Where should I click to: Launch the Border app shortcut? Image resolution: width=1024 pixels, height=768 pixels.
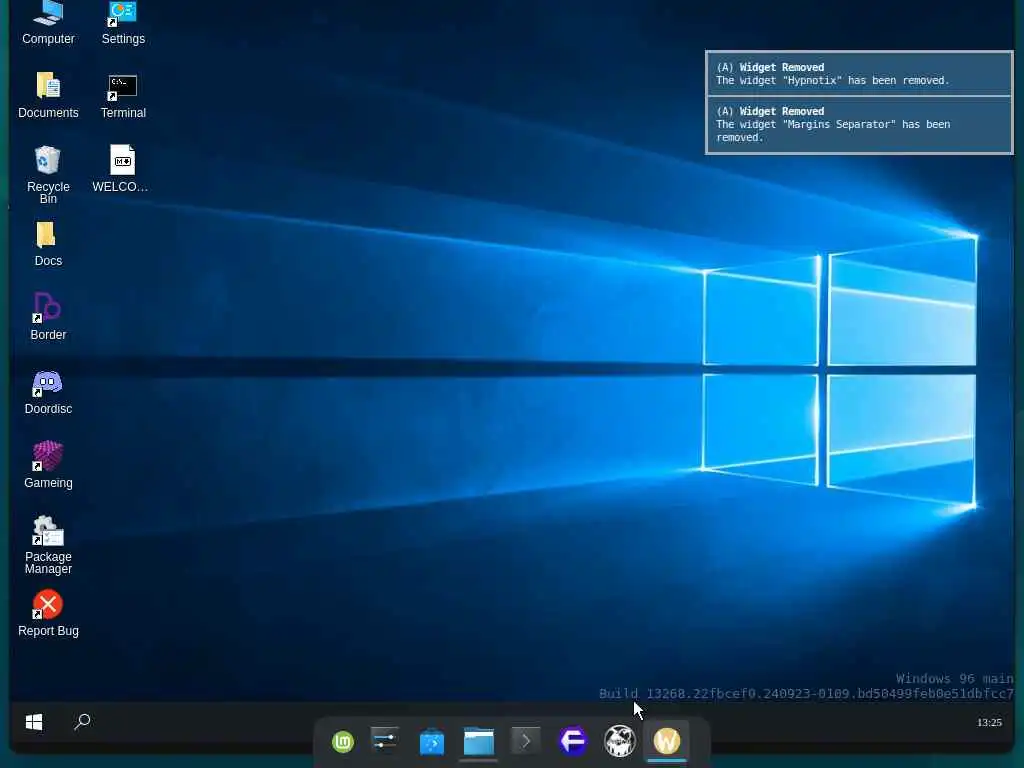click(48, 317)
